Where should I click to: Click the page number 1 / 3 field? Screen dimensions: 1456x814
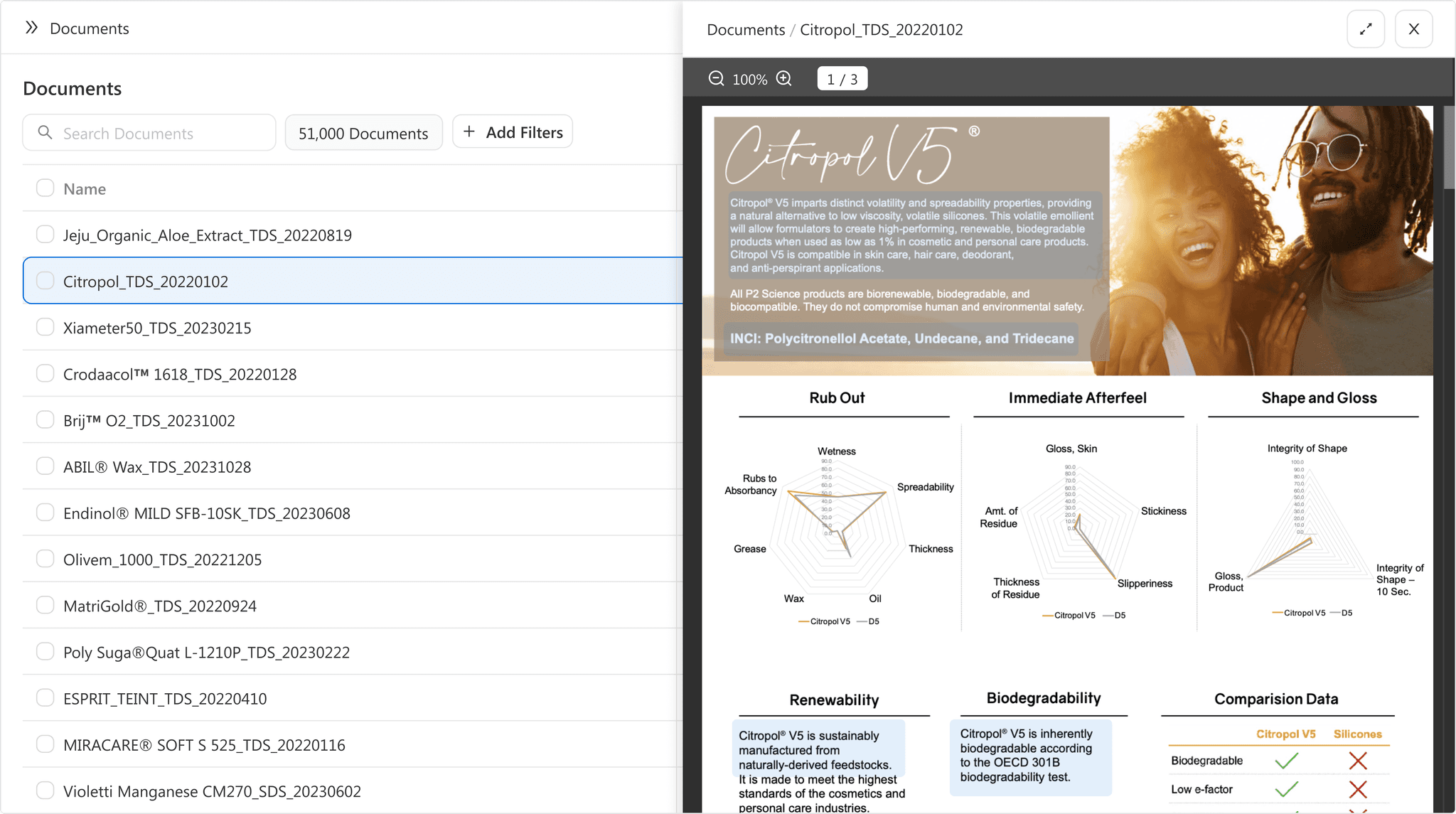tap(842, 79)
